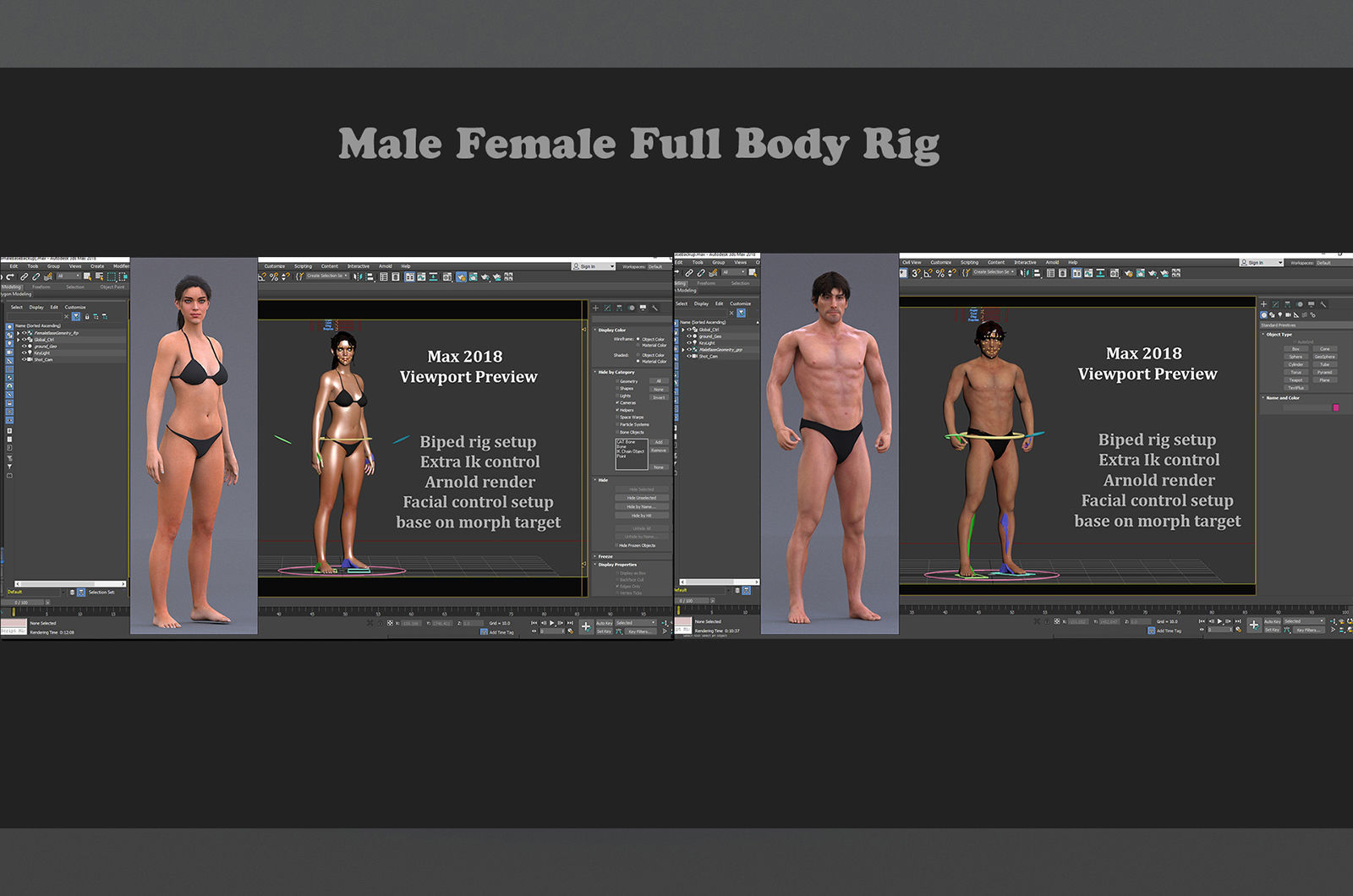
Task: Open Display panel tab in male window
Action: [x=1312, y=304]
